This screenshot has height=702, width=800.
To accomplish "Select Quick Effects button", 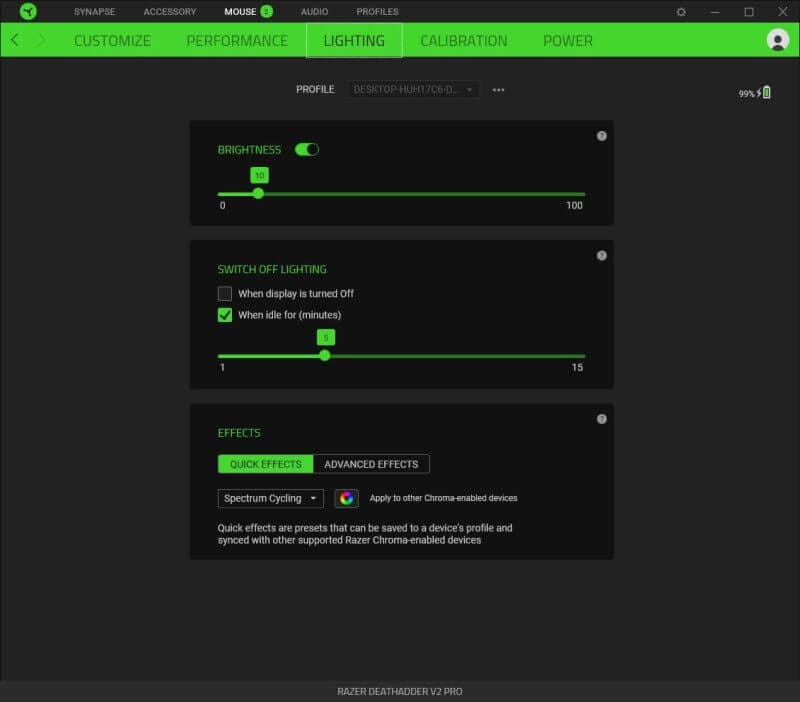I will (265, 464).
